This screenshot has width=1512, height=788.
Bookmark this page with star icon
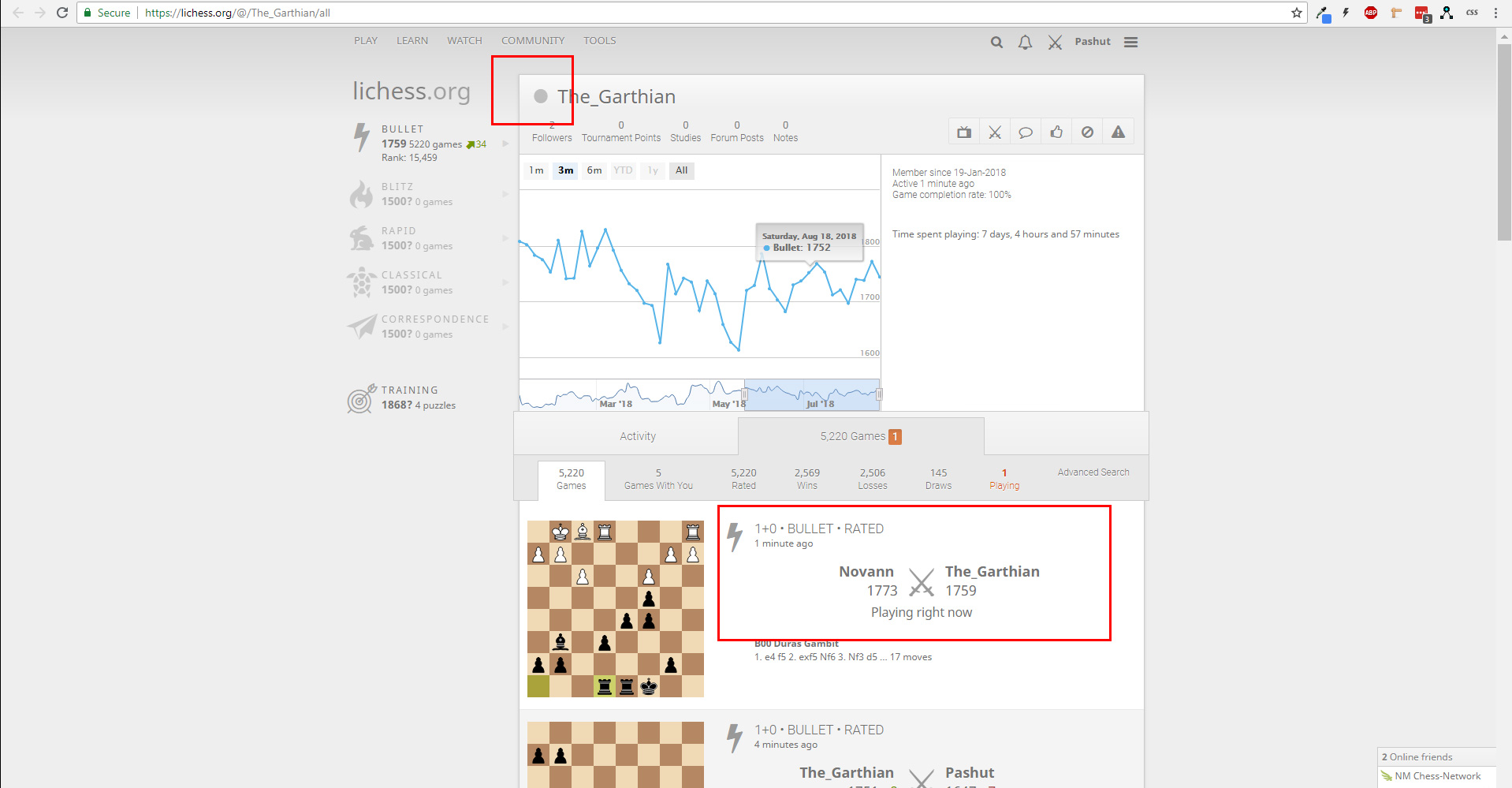point(1296,13)
